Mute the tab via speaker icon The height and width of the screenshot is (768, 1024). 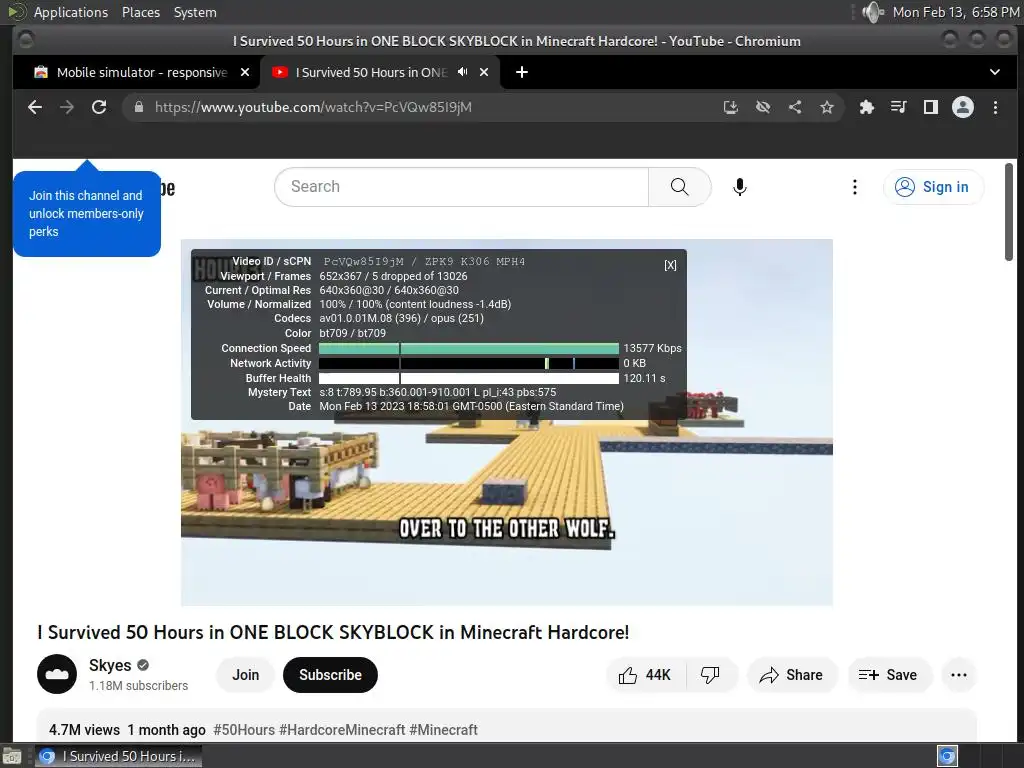coord(462,72)
